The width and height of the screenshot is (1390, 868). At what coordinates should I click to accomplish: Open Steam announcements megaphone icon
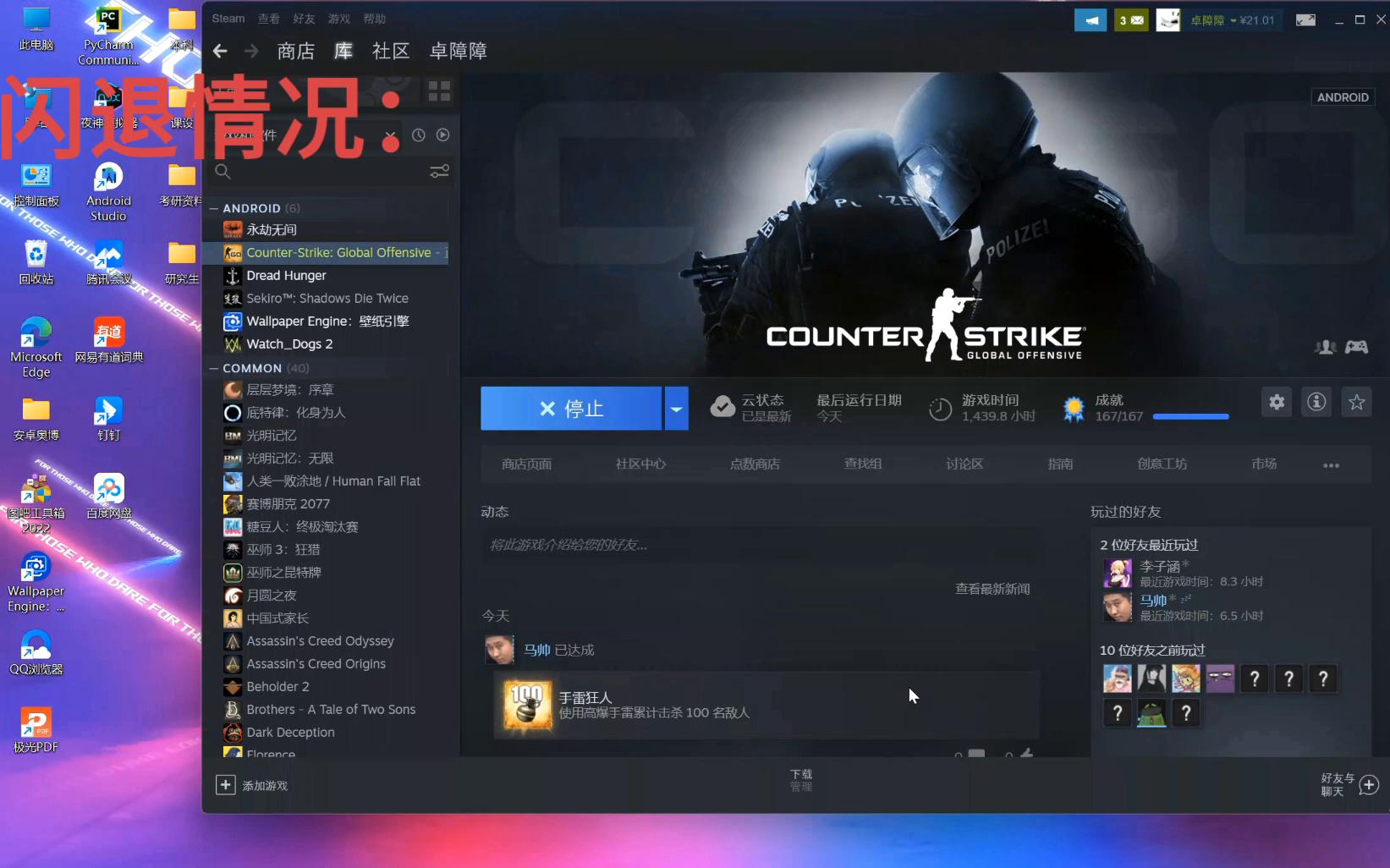pos(1091,19)
